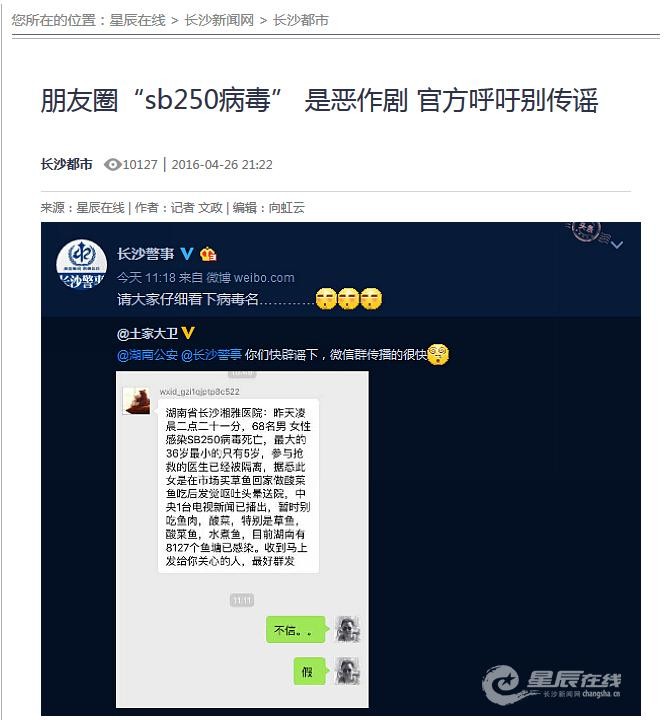Click the gold V badge by 土家大卫
Viewport: 669px width, 720px height.
pyautogui.click(x=188, y=332)
